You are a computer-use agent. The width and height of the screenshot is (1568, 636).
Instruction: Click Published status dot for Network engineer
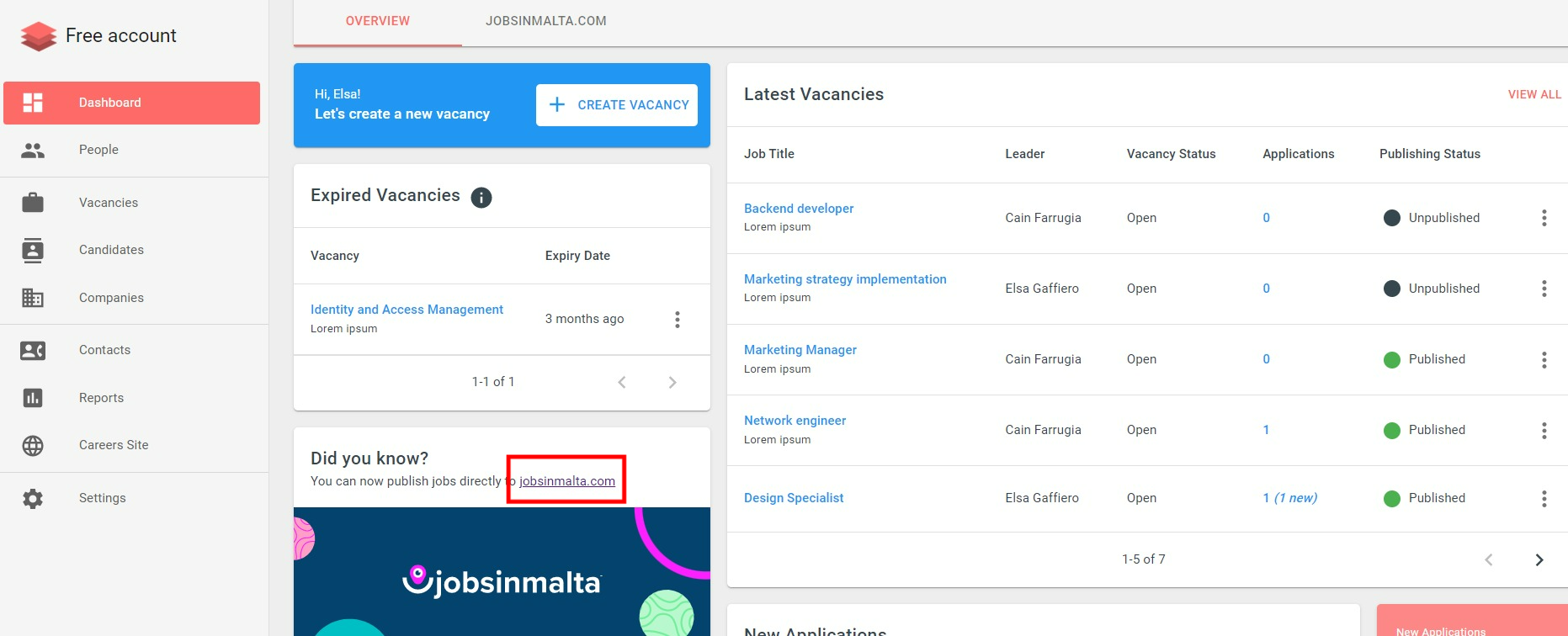(1392, 431)
